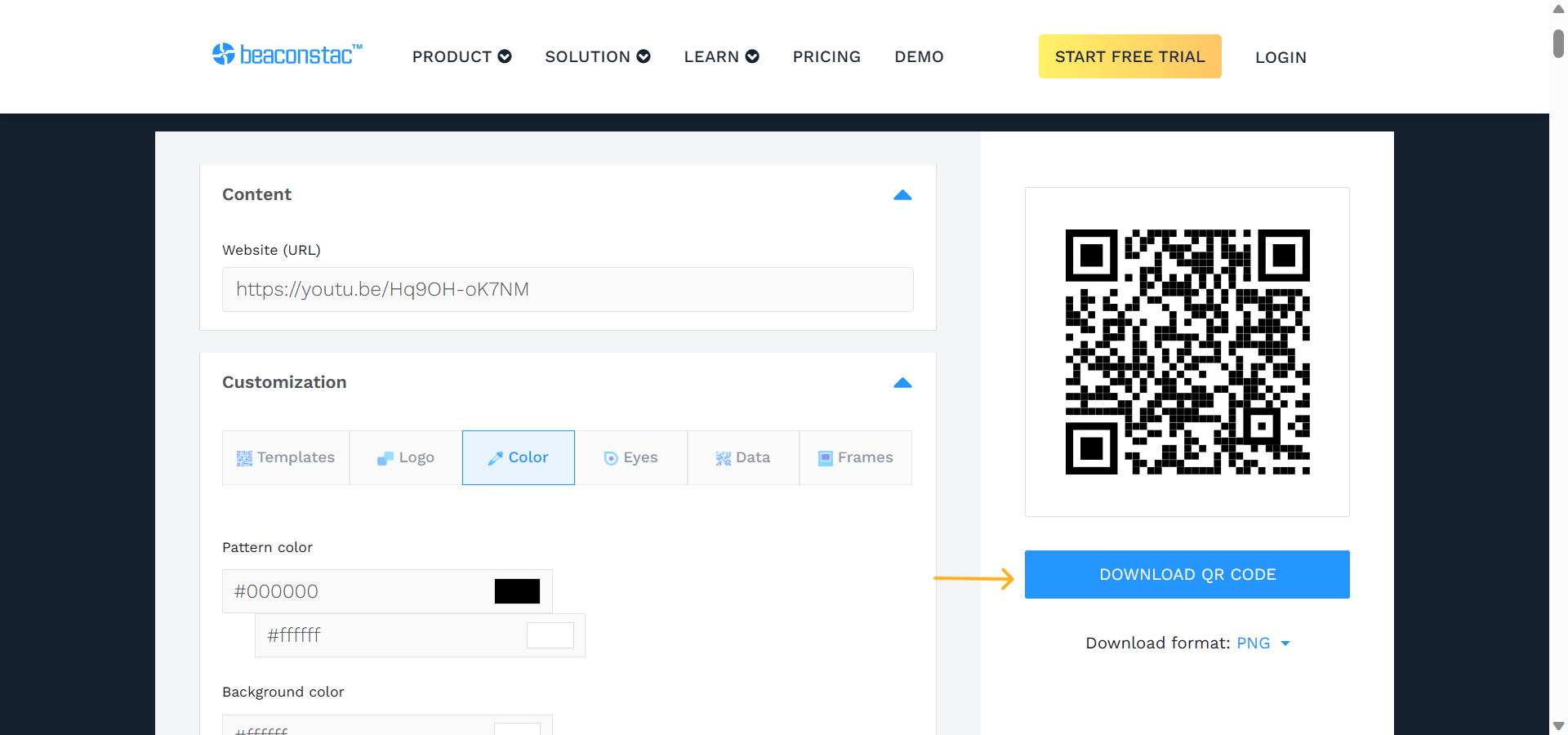Collapse the Content section
Image resolution: width=1568 pixels, height=735 pixels.
pyautogui.click(x=902, y=195)
